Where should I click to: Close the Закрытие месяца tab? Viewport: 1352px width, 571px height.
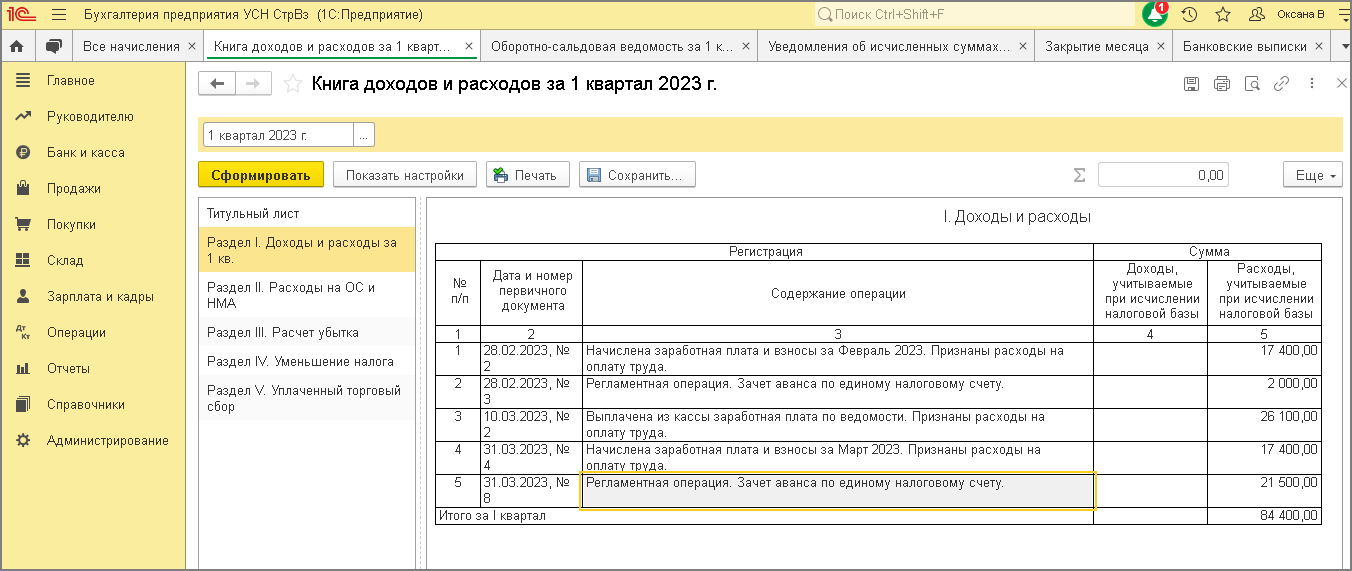tap(1160, 46)
